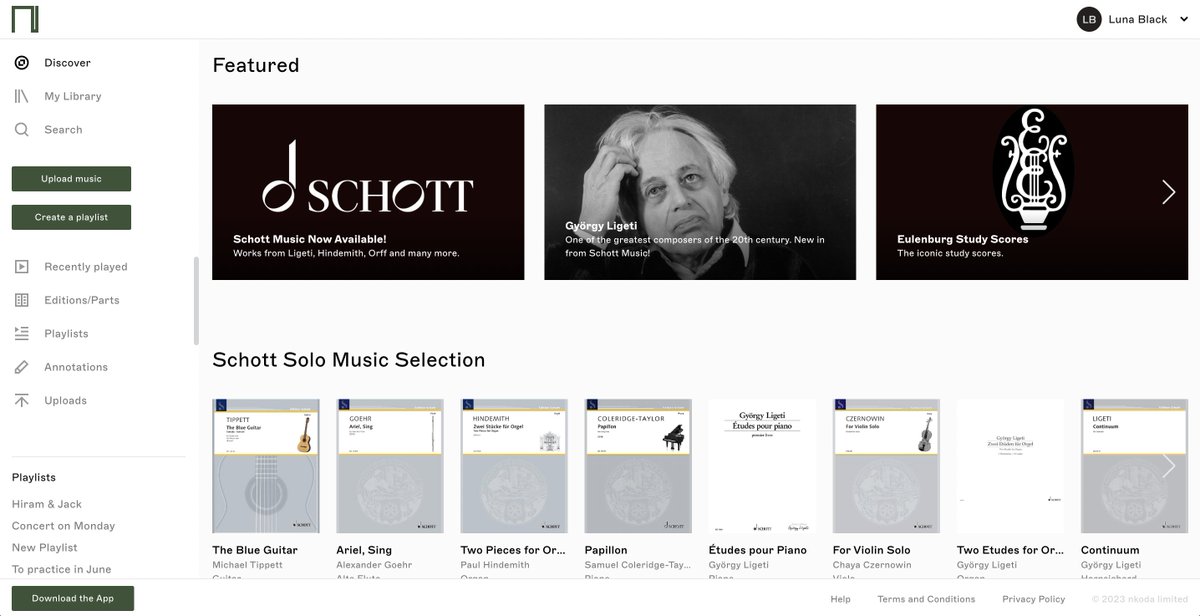Open the Playlists sidebar item
This screenshot has width=1200, height=616.
point(66,333)
